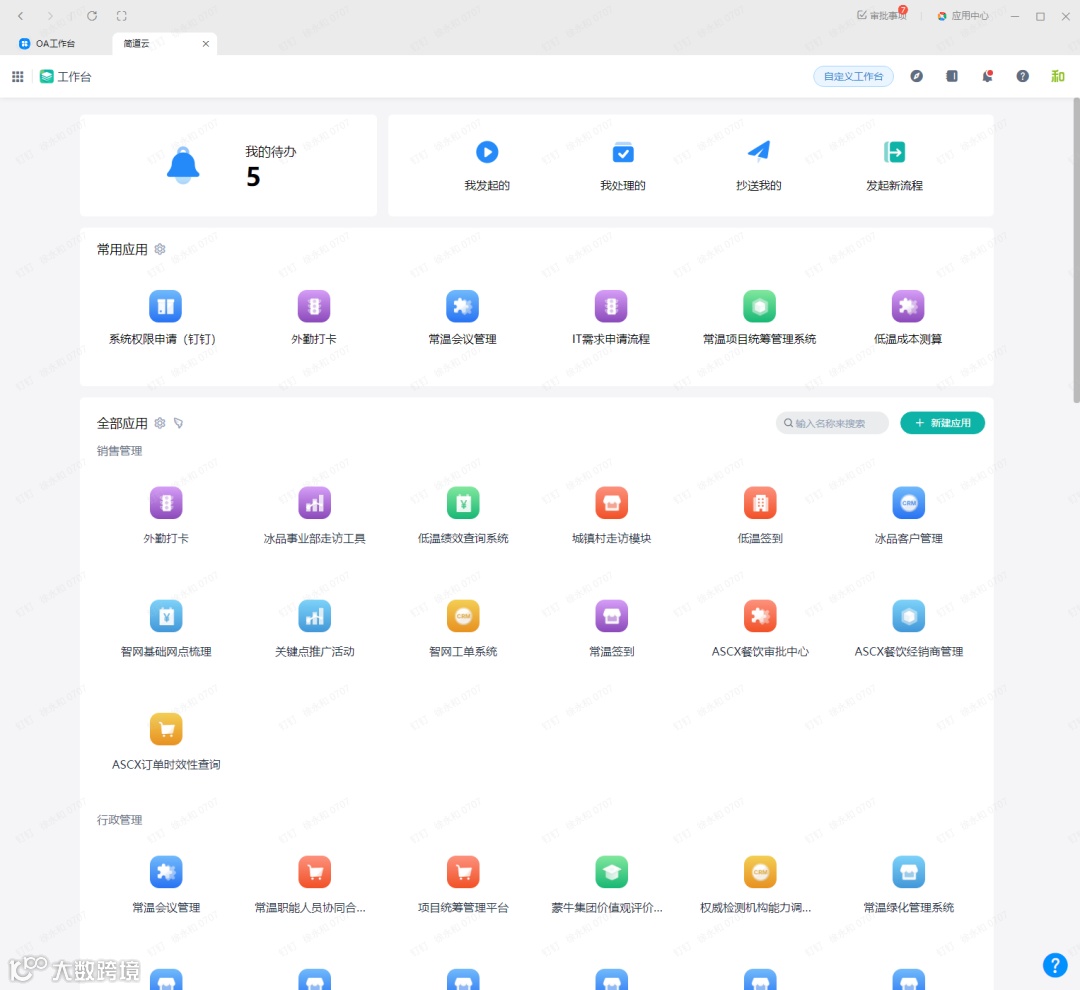The width and height of the screenshot is (1080, 990).
Task: Launch ASCX餐饮审批中心 app
Action: coord(760,616)
